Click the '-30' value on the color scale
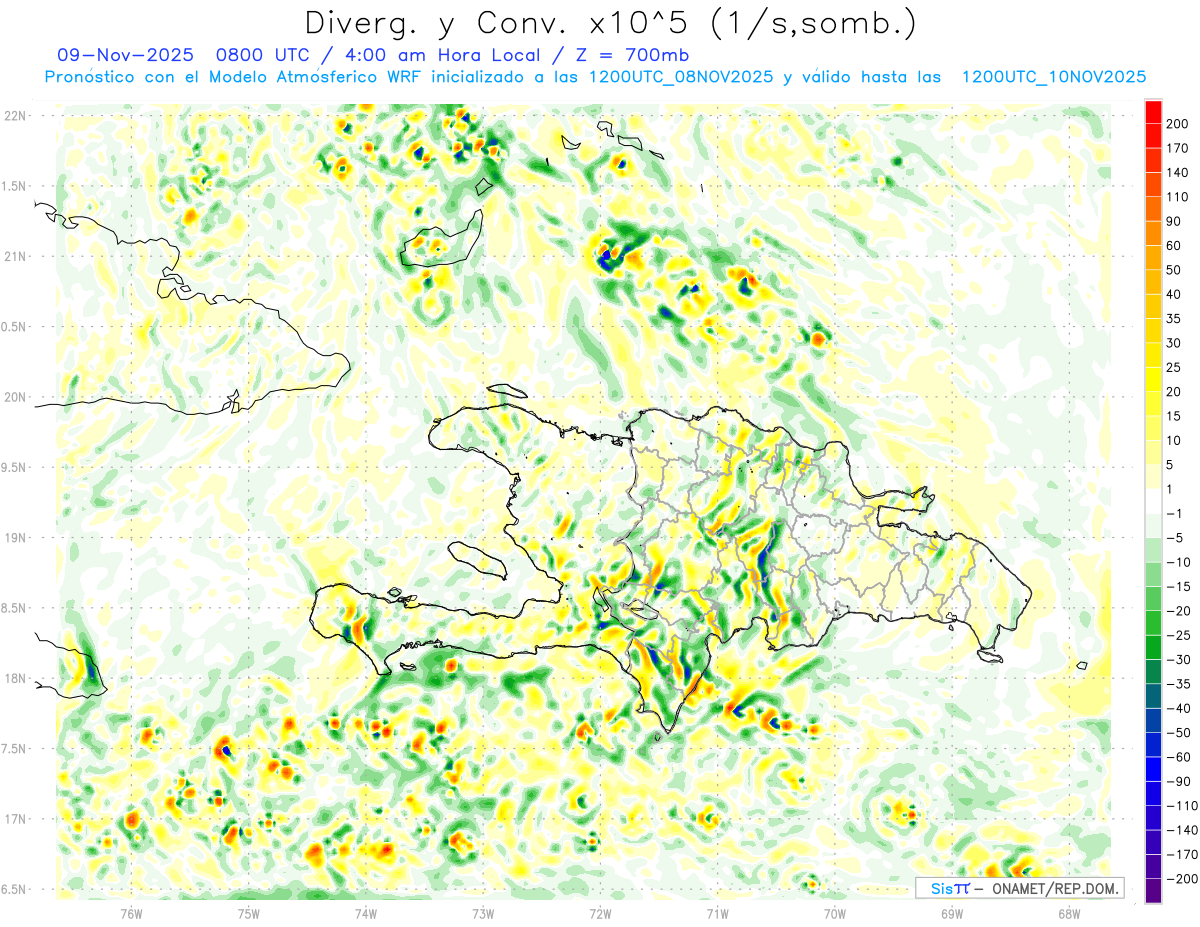This screenshot has width=1200, height=927. click(x=1178, y=659)
